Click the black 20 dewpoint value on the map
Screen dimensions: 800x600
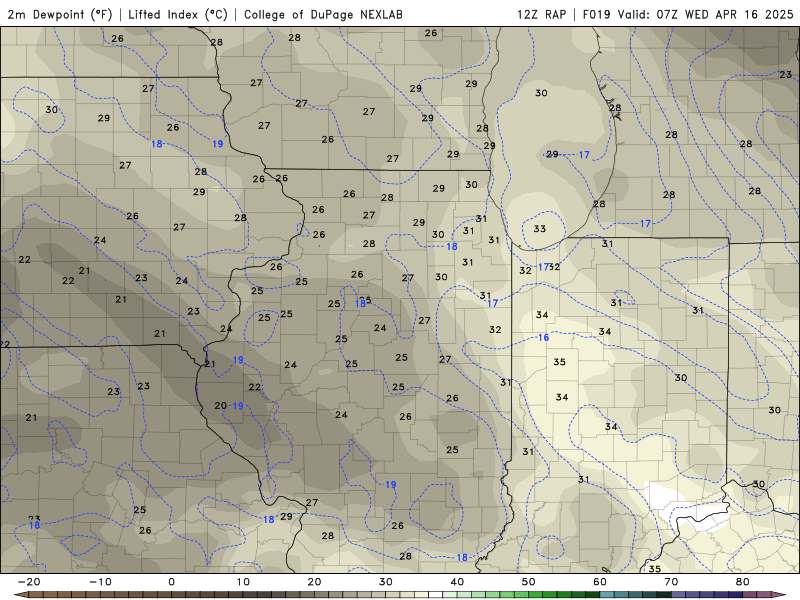(220, 406)
